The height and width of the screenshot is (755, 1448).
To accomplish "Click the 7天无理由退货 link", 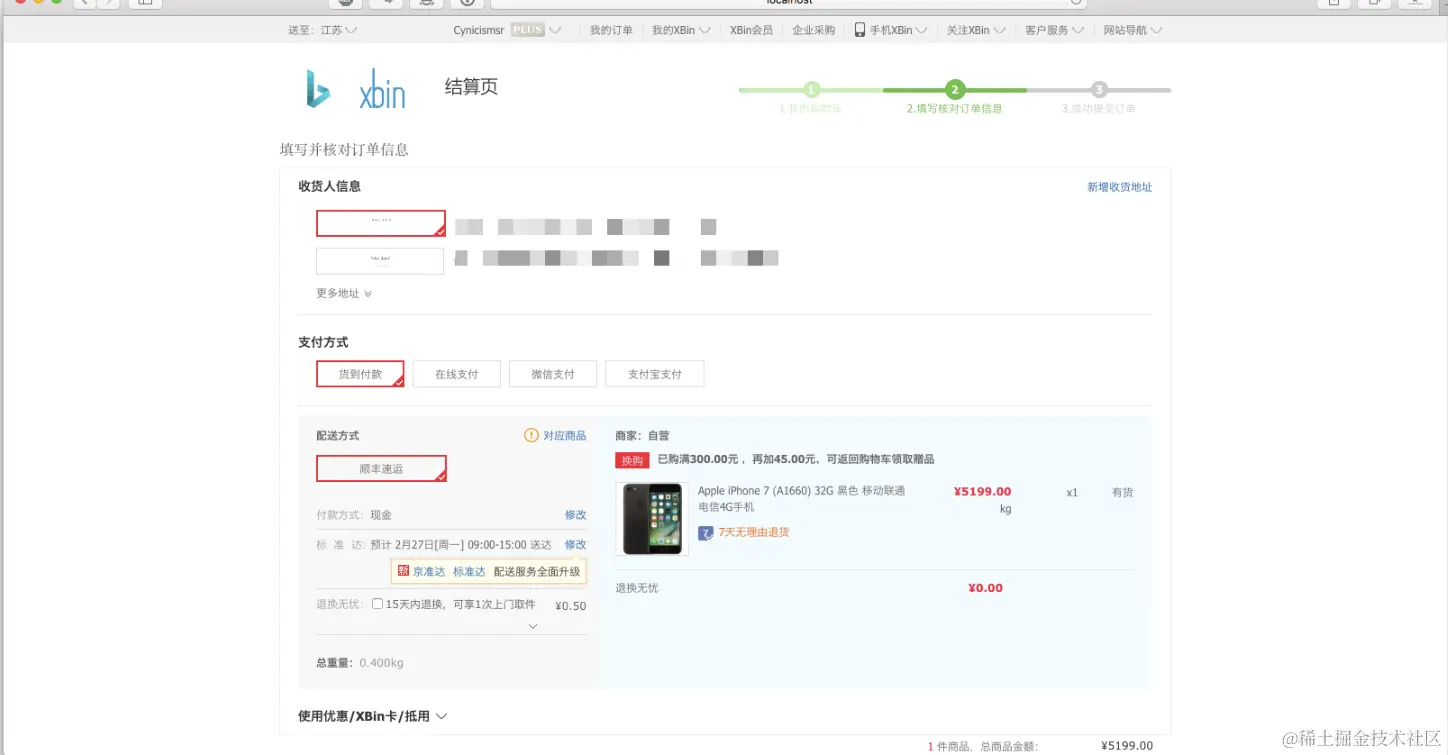I will pos(754,532).
